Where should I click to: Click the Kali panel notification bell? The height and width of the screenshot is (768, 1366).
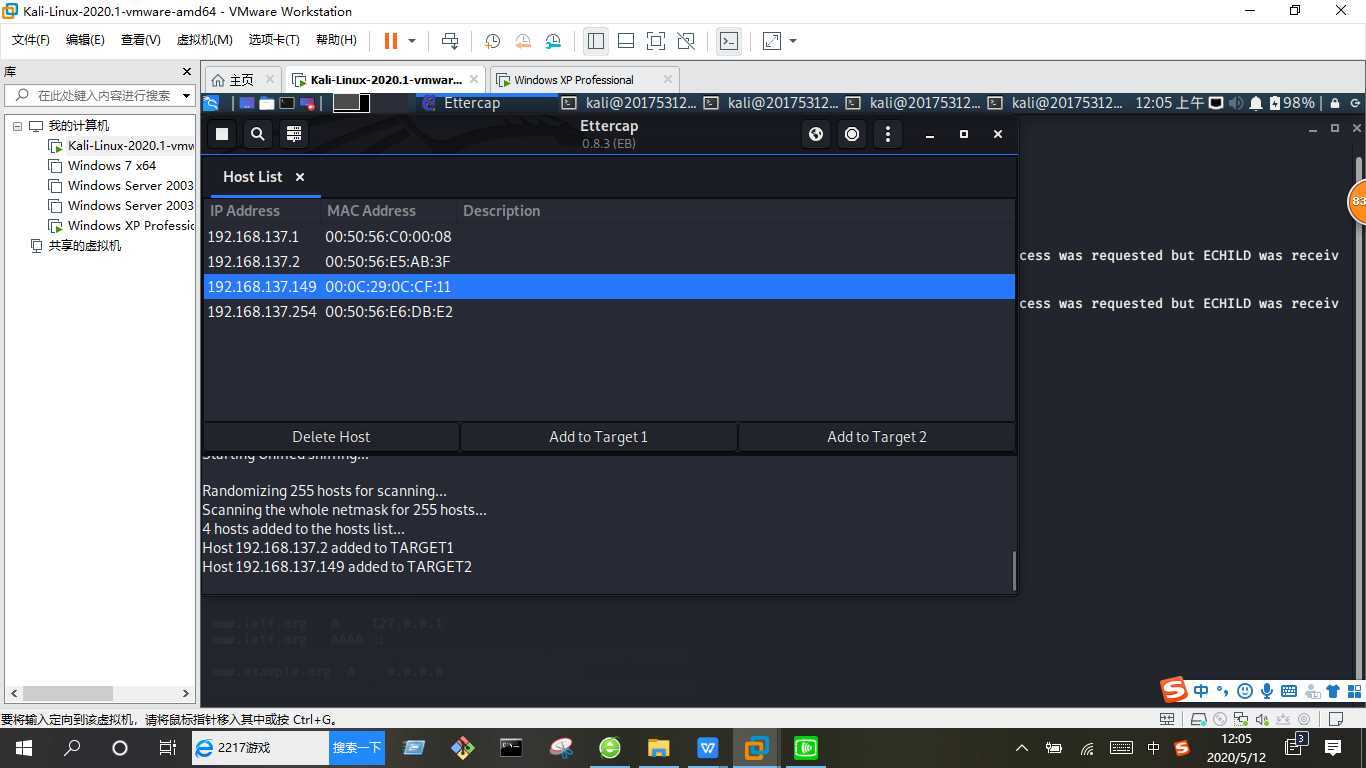tap(1256, 103)
